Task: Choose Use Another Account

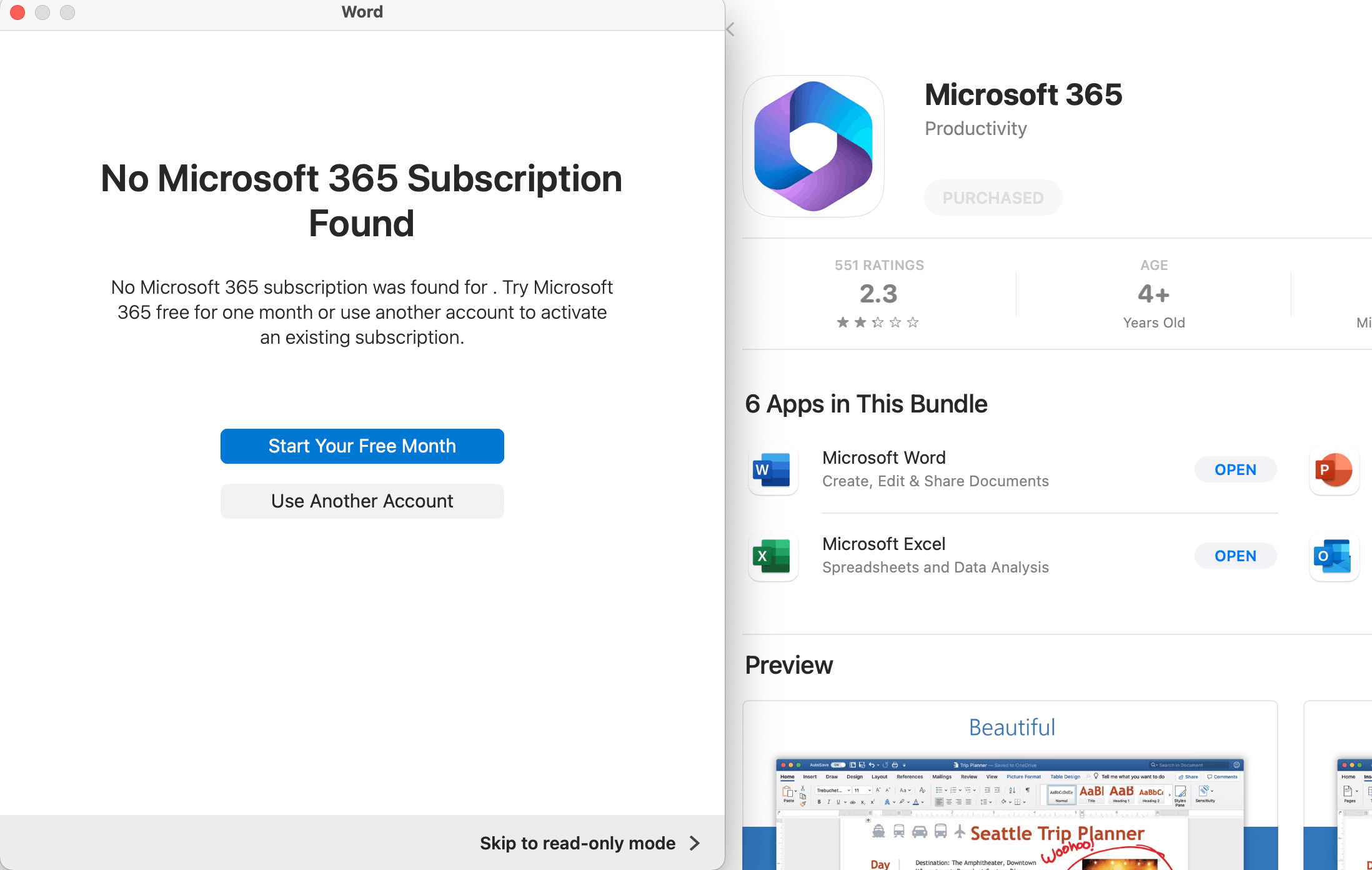Action: [362, 501]
